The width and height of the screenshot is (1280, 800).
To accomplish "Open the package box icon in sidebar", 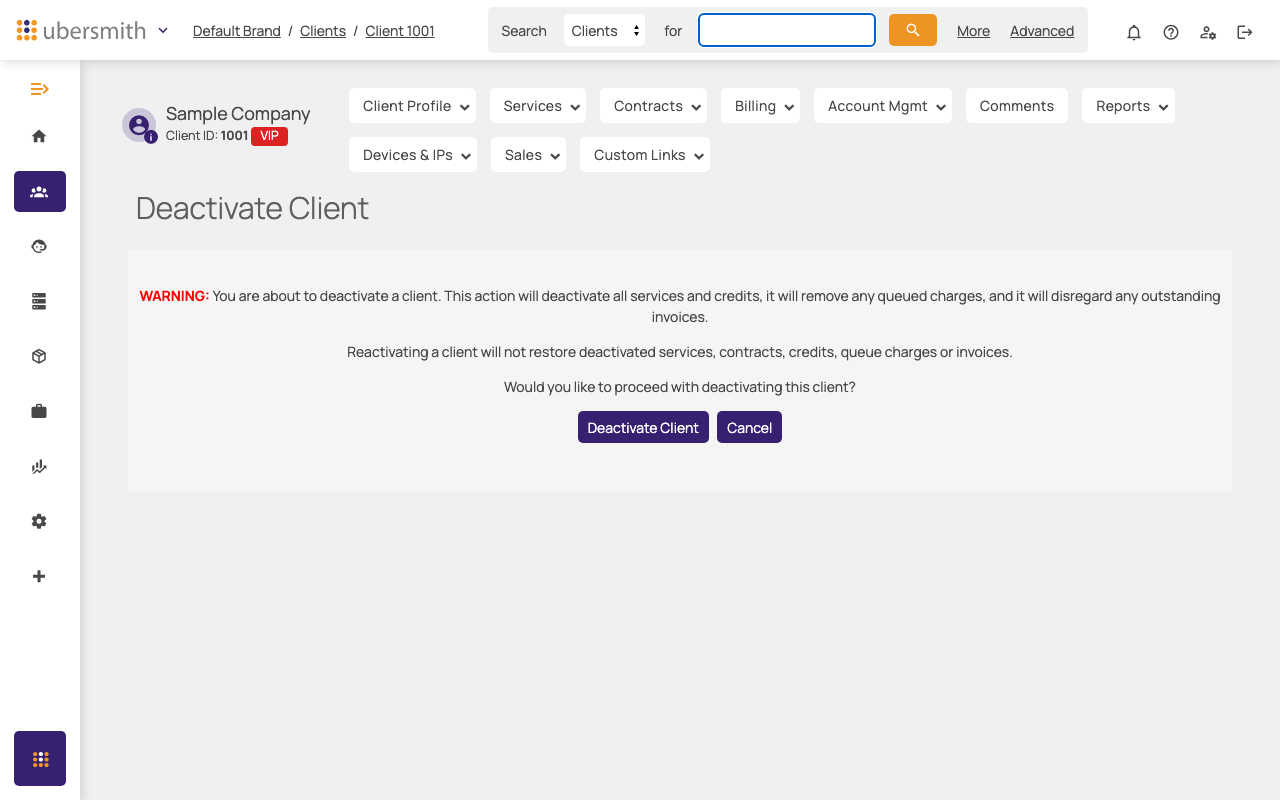I will 39,356.
